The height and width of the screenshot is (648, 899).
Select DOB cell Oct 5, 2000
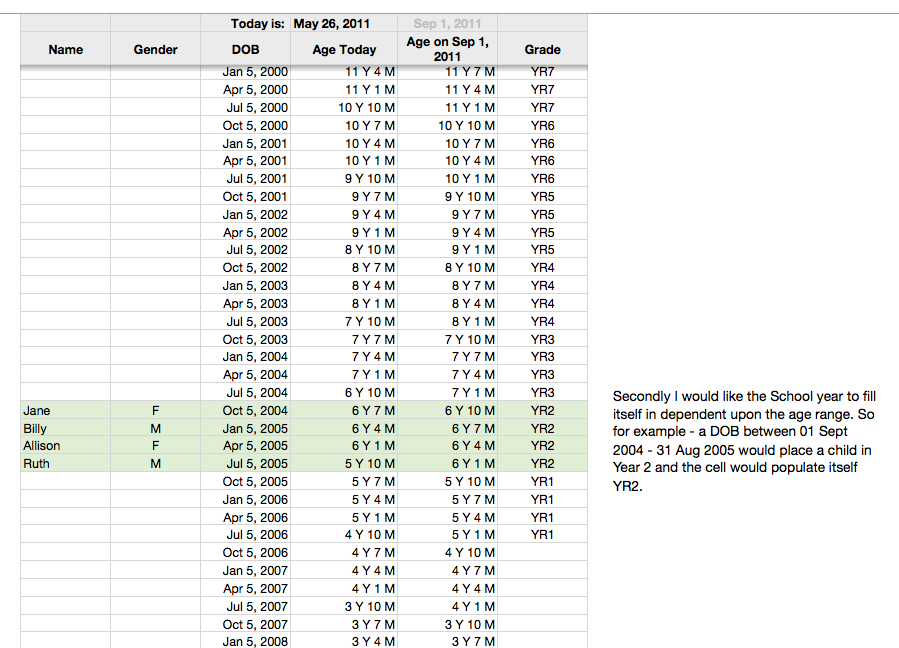pyautogui.click(x=245, y=126)
